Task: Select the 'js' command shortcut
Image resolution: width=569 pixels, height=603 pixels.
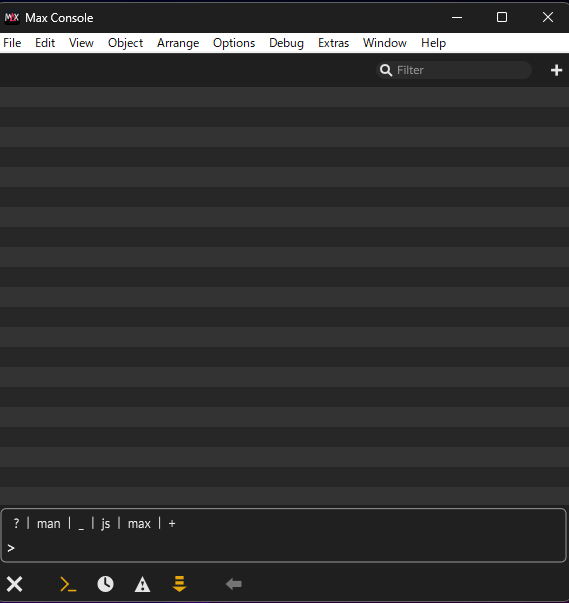Action: pyautogui.click(x=106, y=524)
